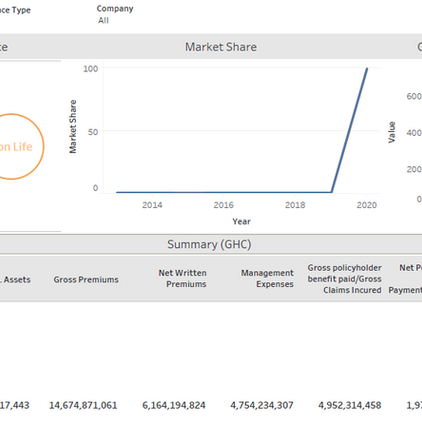Click the vertical Value axis title
The height and width of the screenshot is (422, 422).
(x=392, y=132)
